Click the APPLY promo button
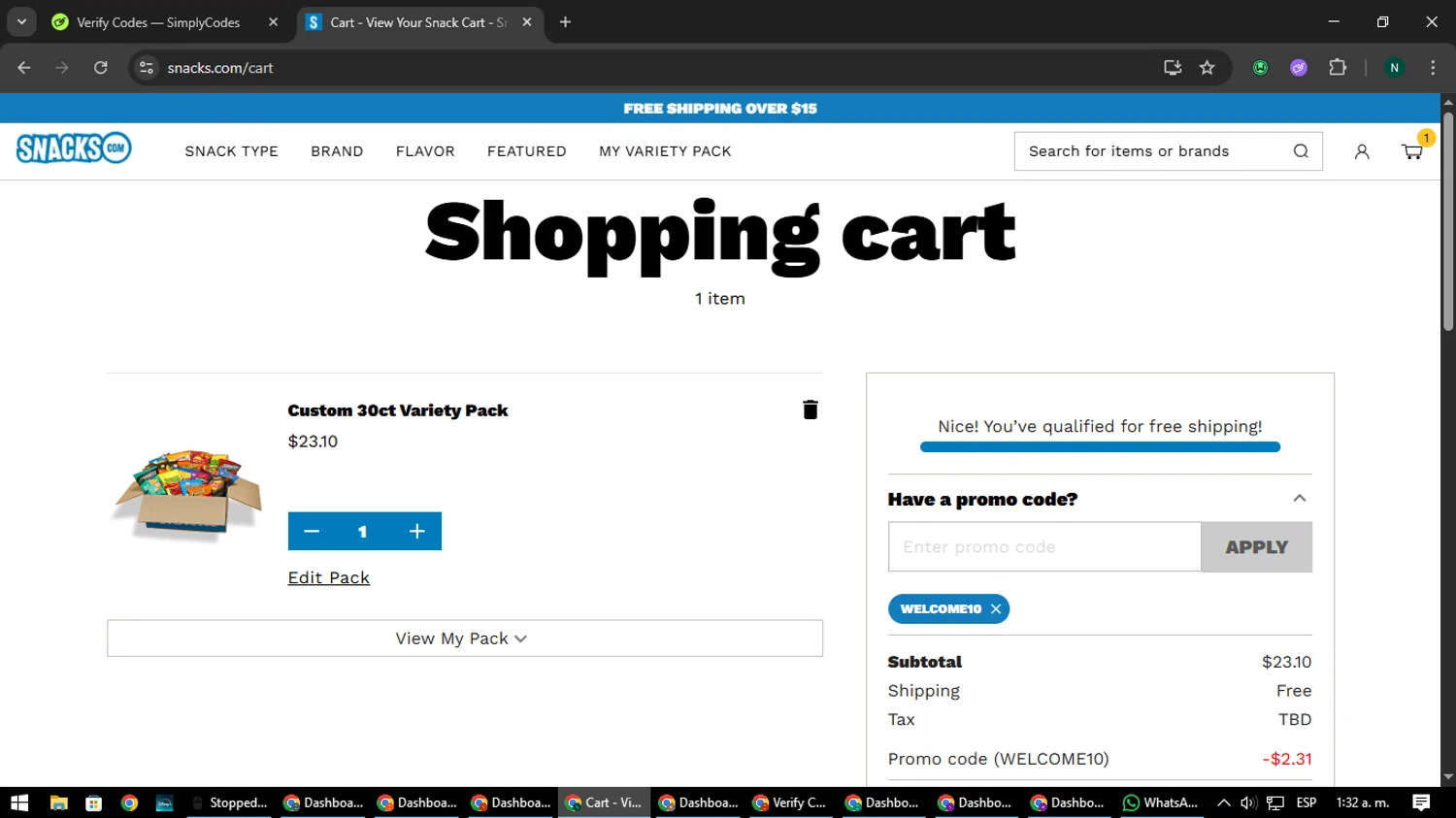Image resolution: width=1456 pixels, height=818 pixels. (1256, 547)
